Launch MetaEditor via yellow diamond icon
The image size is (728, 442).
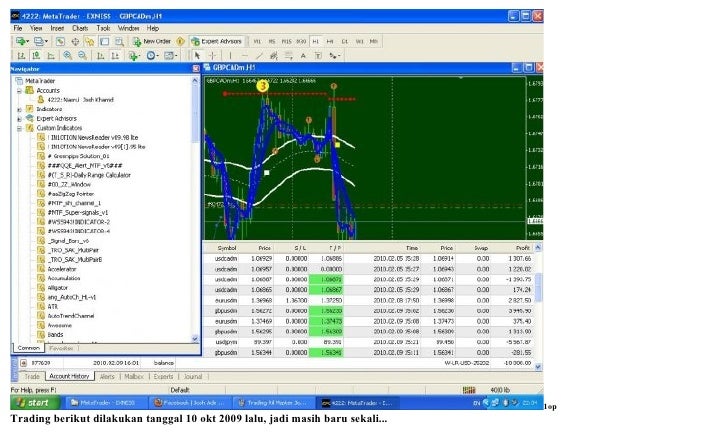tap(181, 41)
